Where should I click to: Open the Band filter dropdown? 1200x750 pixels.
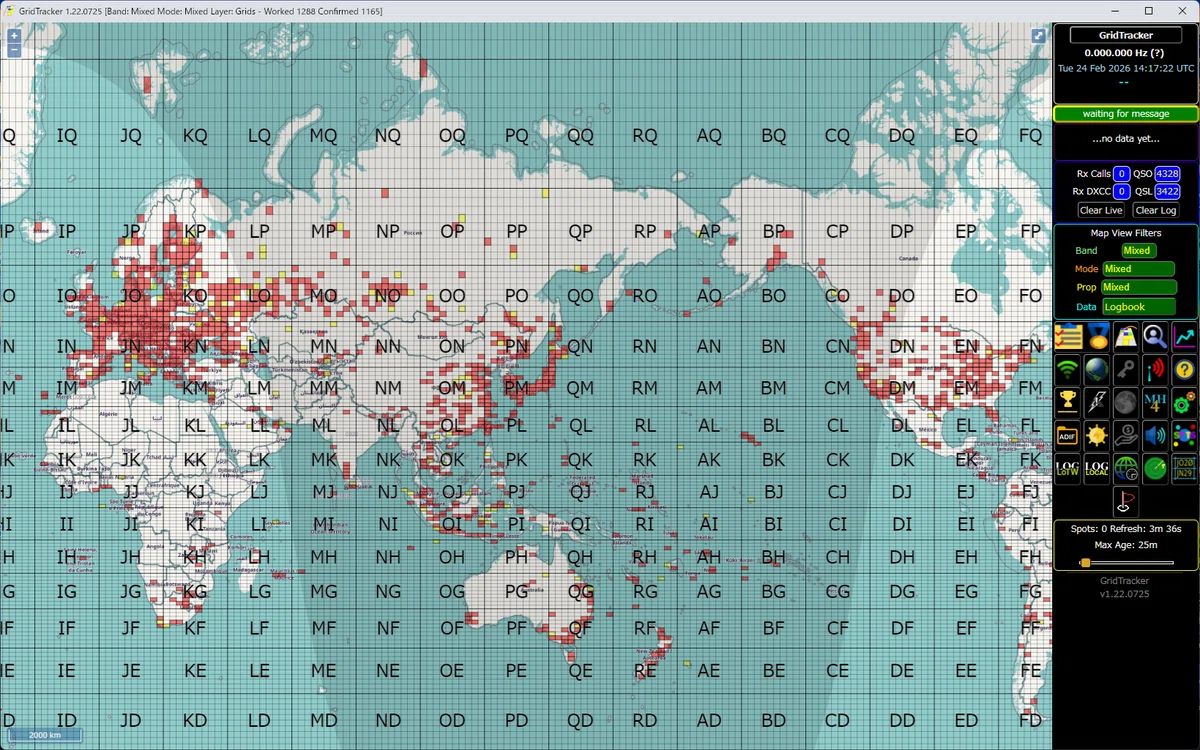tap(1139, 251)
